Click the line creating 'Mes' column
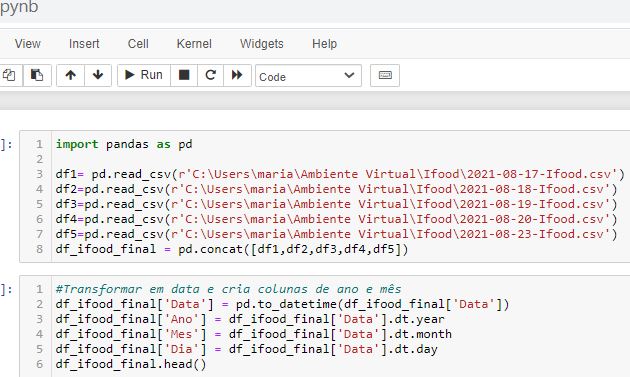The width and height of the screenshot is (630, 377). click(254, 334)
